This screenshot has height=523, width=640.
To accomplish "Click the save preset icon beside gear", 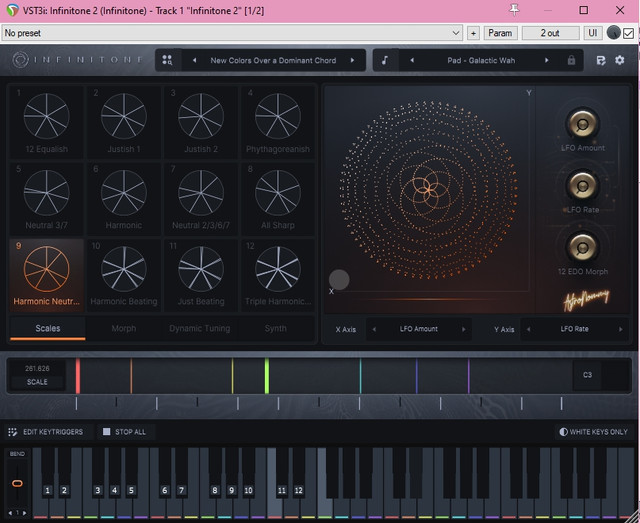I will pyautogui.click(x=601, y=60).
